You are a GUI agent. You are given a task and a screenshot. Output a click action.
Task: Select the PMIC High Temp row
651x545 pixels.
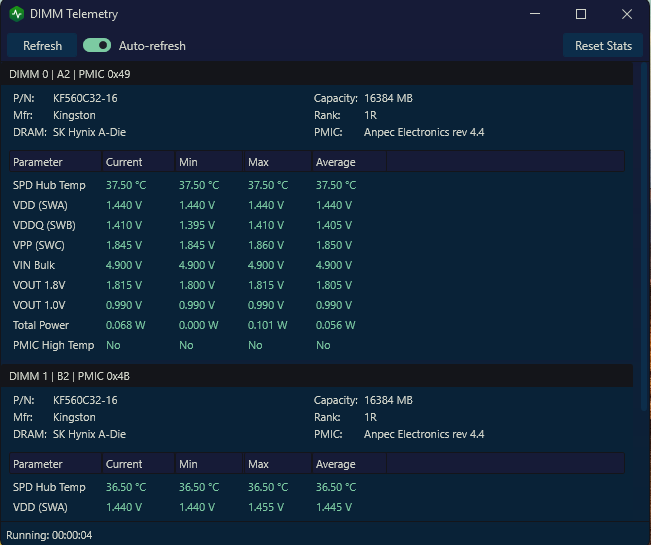317,345
